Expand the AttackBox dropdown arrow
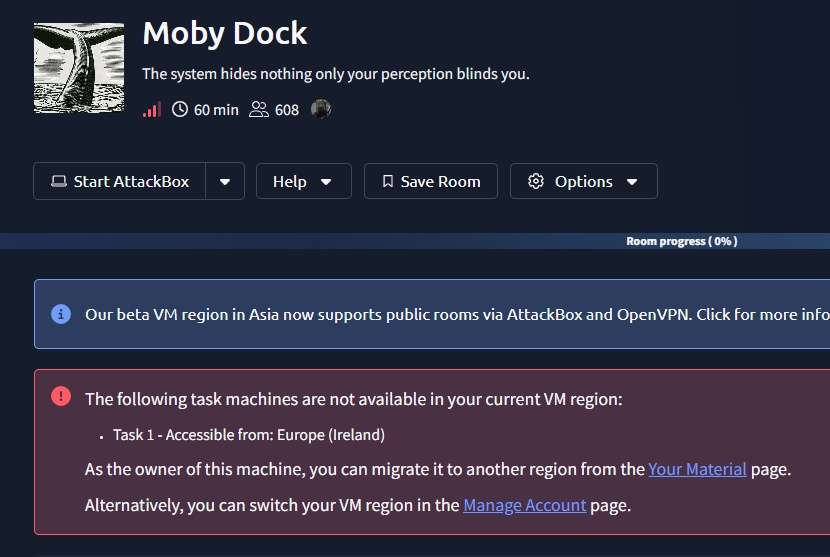The image size is (830, 557). coord(225,182)
